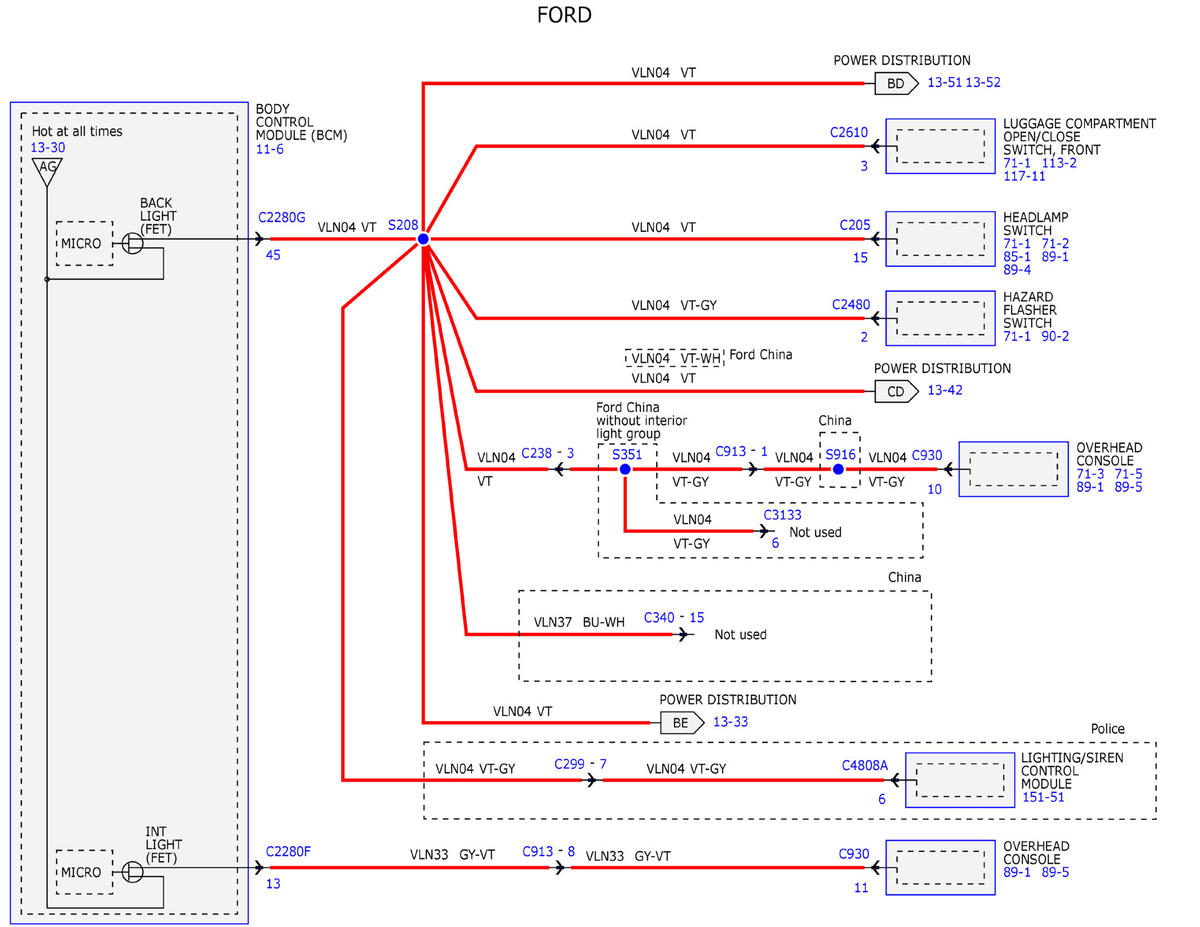This screenshot has height=927, width=1200.
Task: Follow the 13-52 page reference
Action: pos(983,83)
